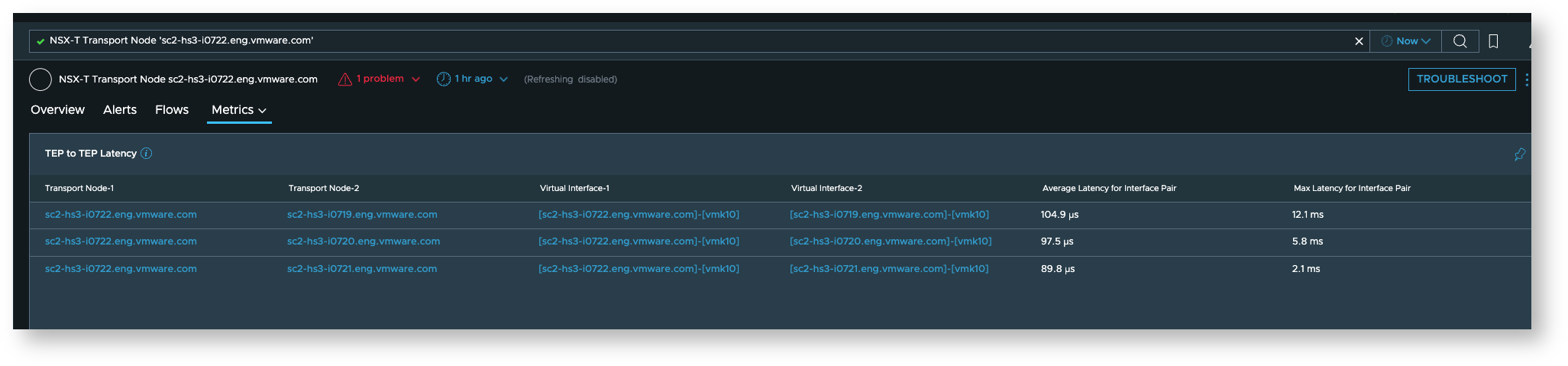This screenshot has width=1568, height=366.
Task: Expand the 1 hr ago dropdown chevron
Action: [503, 79]
